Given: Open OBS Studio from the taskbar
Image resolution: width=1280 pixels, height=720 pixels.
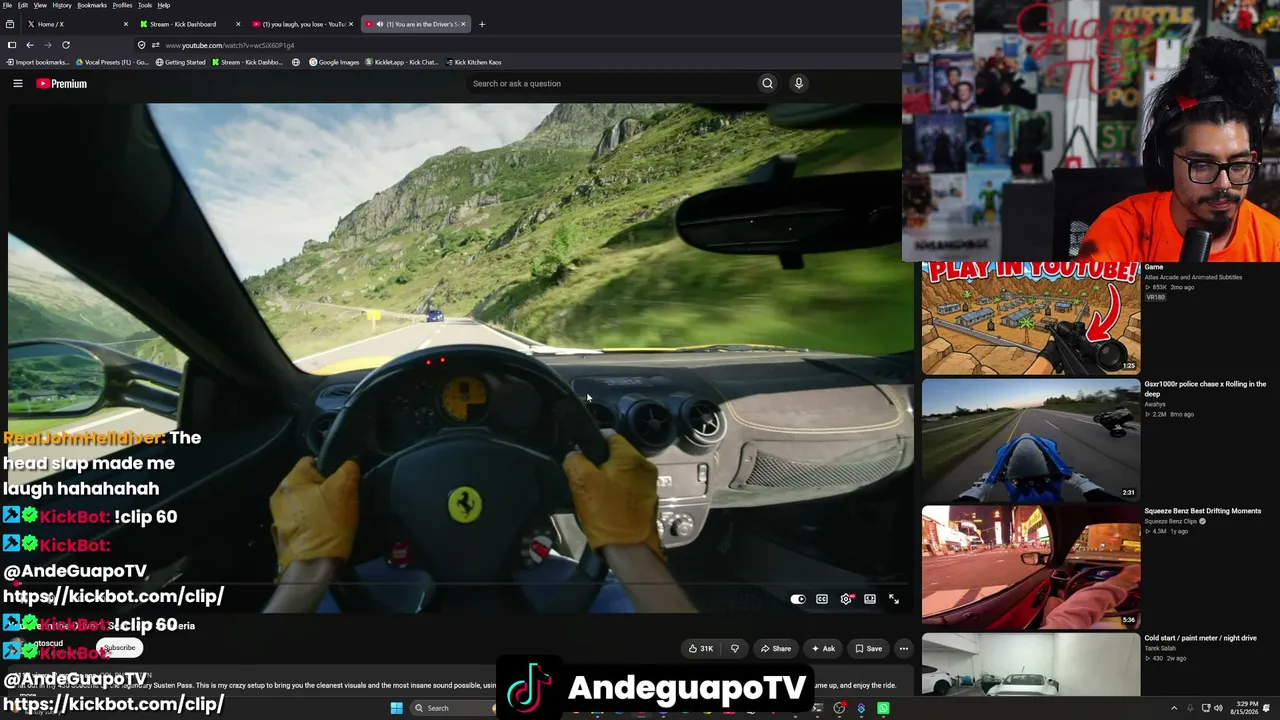Looking at the screenshot, I should pos(839,708).
